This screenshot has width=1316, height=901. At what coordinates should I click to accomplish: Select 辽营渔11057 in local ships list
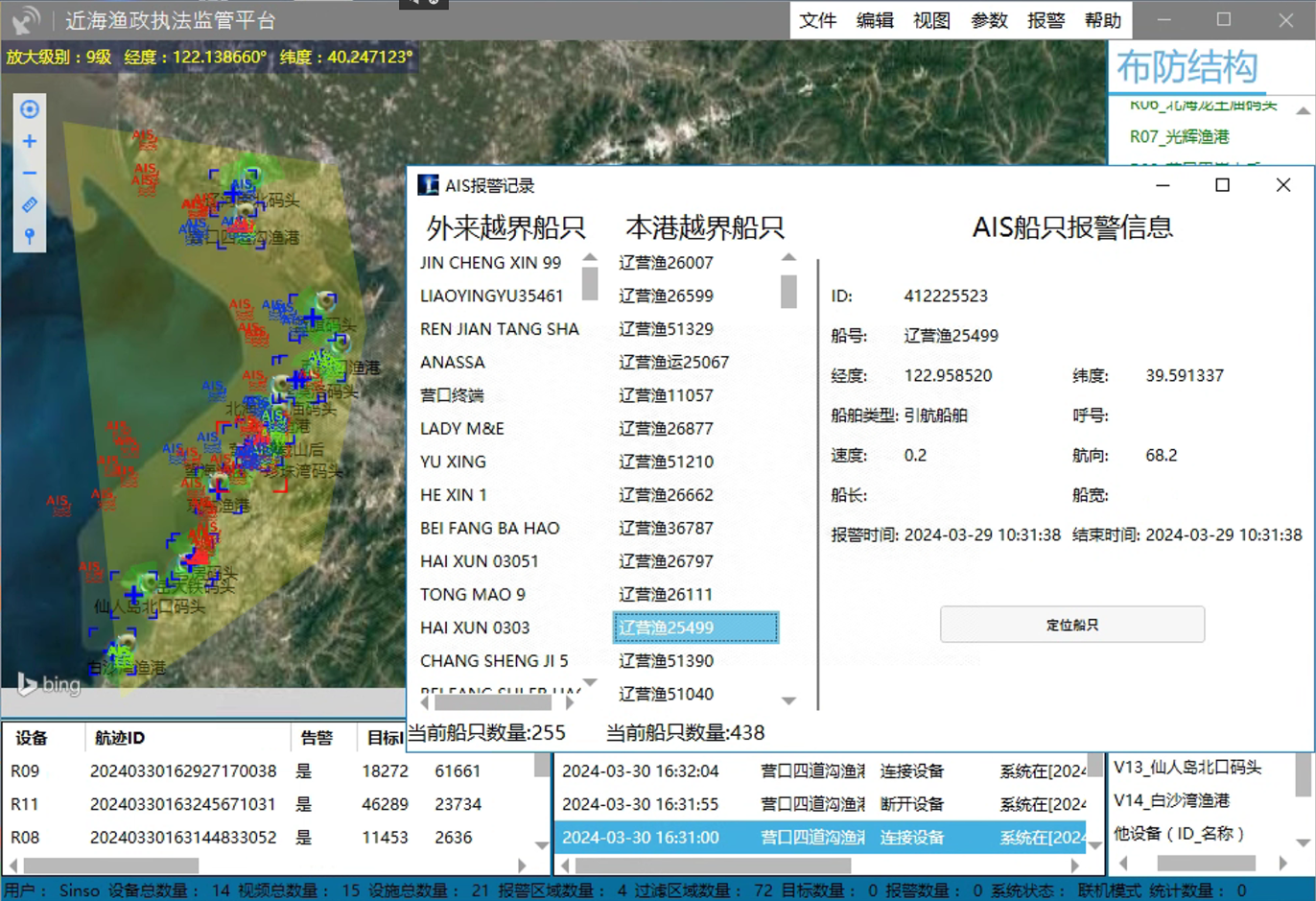666,395
